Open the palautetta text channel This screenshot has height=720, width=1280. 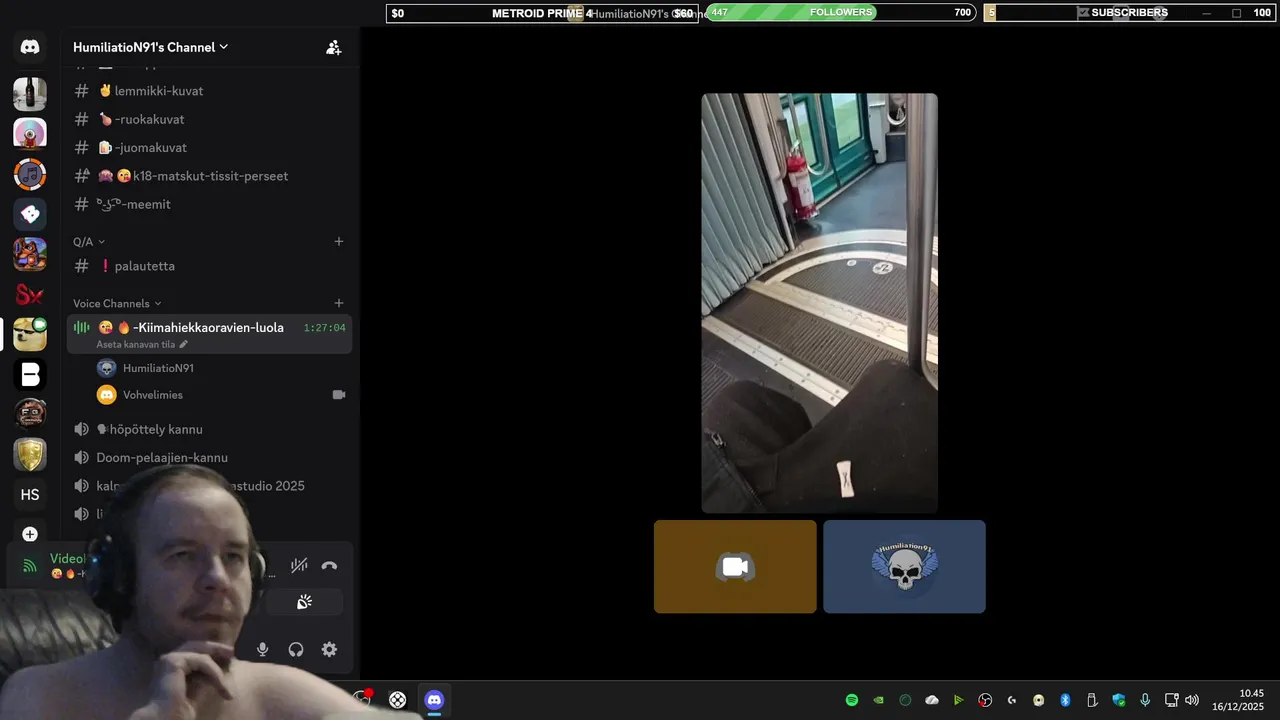pyautogui.click(x=208, y=266)
